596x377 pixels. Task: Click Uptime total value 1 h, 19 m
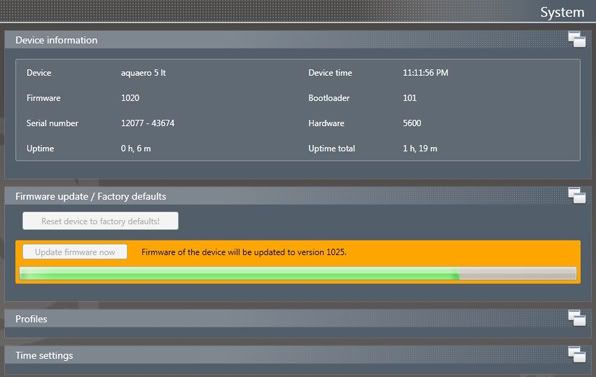tap(420, 148)
